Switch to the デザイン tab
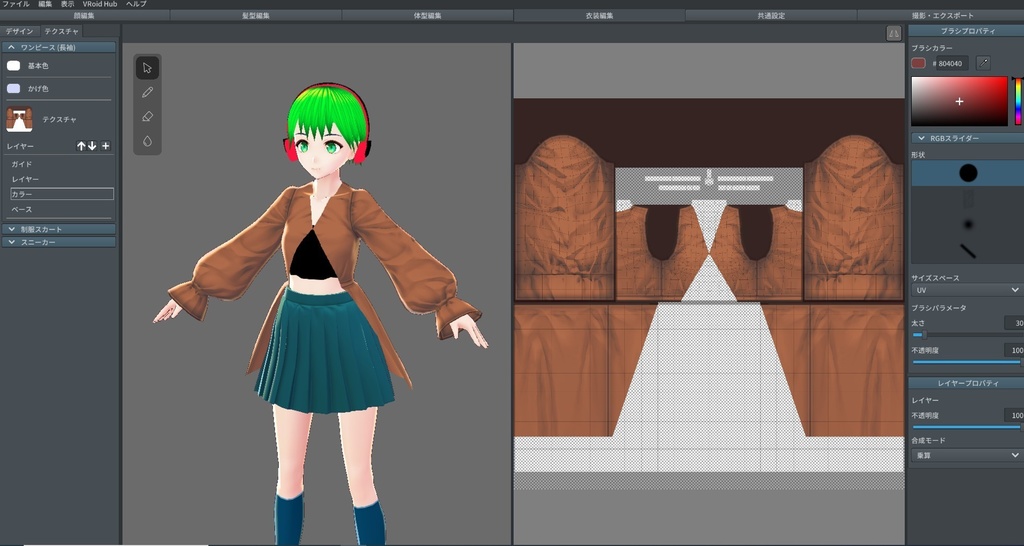 (19, 31)
